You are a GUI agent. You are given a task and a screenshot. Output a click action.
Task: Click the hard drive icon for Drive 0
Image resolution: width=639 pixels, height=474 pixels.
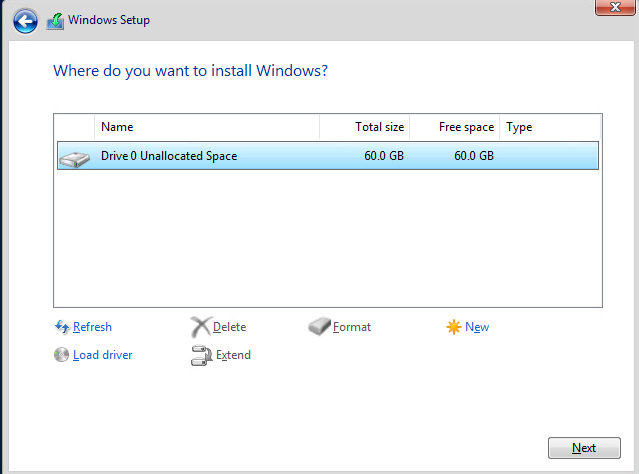point(75,159)
